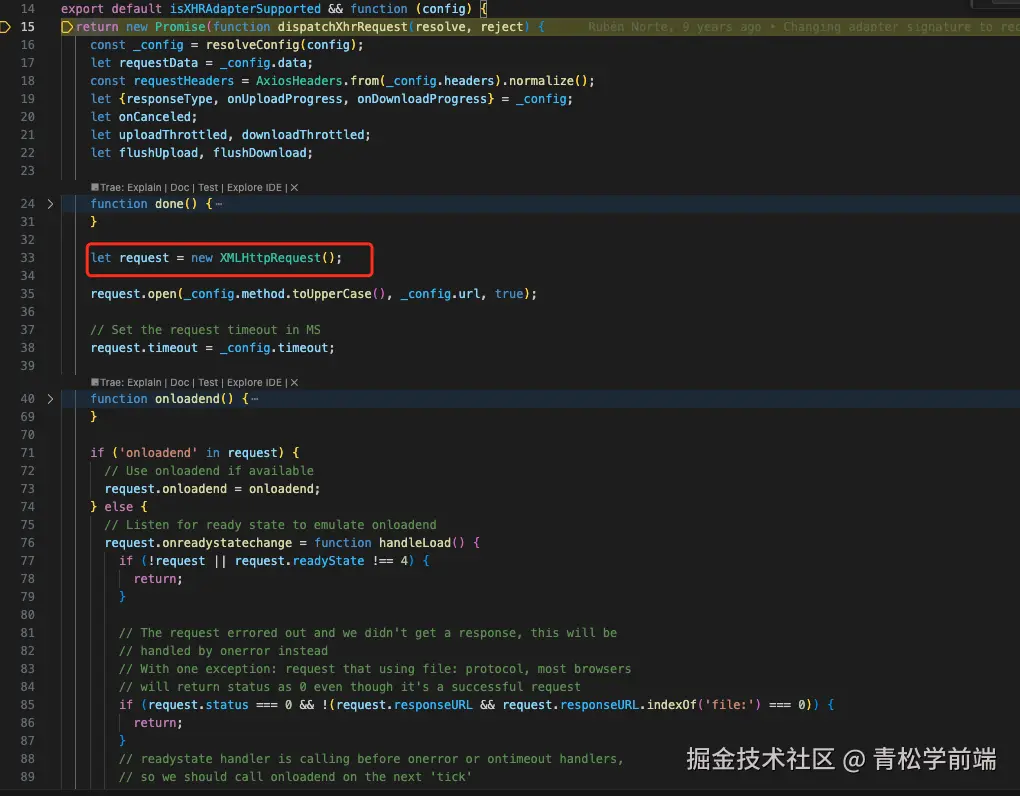1020x796 pixels.
Task: Click the readyState property on line 77
Action: pos(328,561)
